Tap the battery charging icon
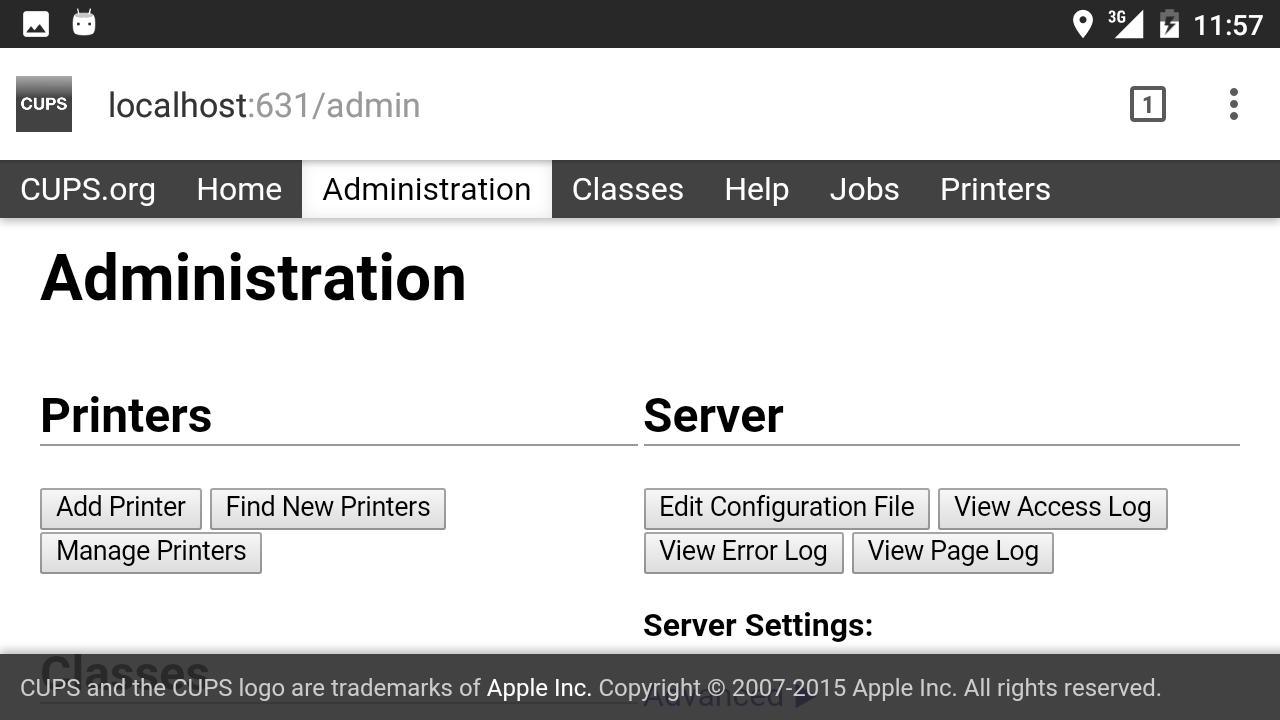The height and width of the screenshot is (720, 1280). point(1169,24)
